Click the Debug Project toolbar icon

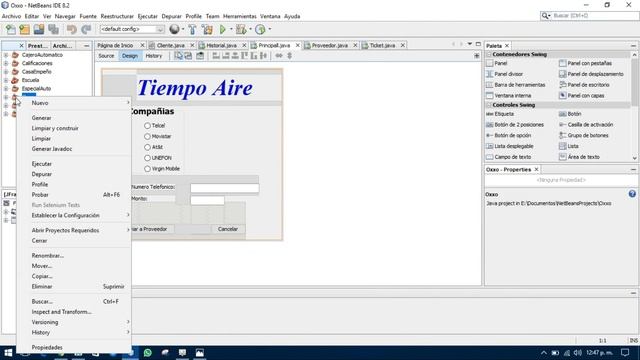coord(241,29)
